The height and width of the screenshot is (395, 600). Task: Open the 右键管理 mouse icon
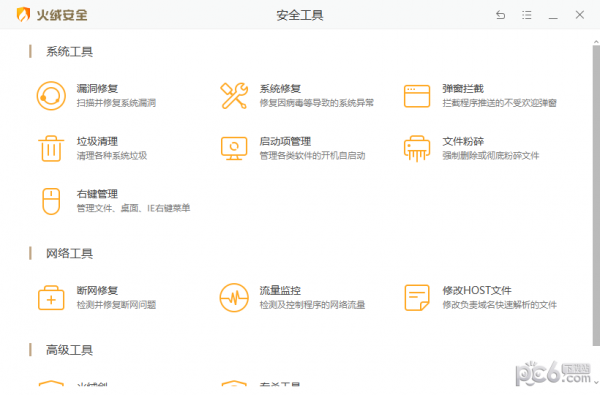(51, 201)
